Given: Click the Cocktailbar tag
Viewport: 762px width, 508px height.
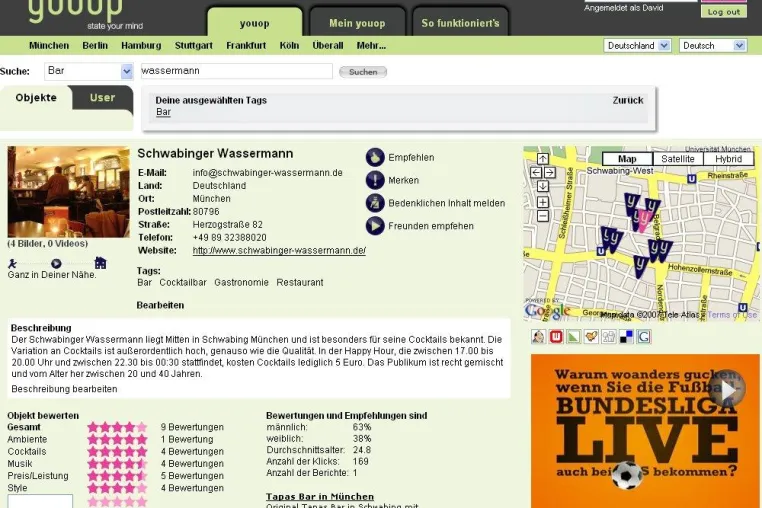Looking at the screenshot, I should tap(183, 282).
